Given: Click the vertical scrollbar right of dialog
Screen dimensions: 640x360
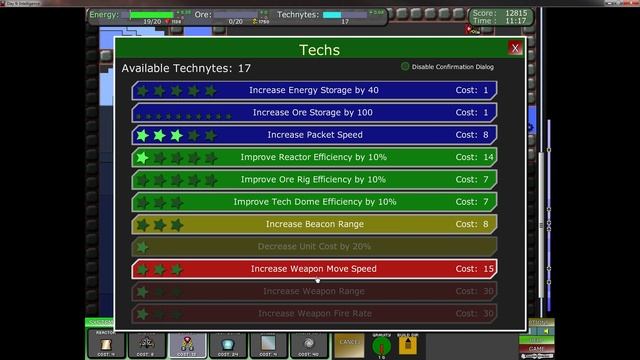Looking at the screenshot, I should point(542,224).
